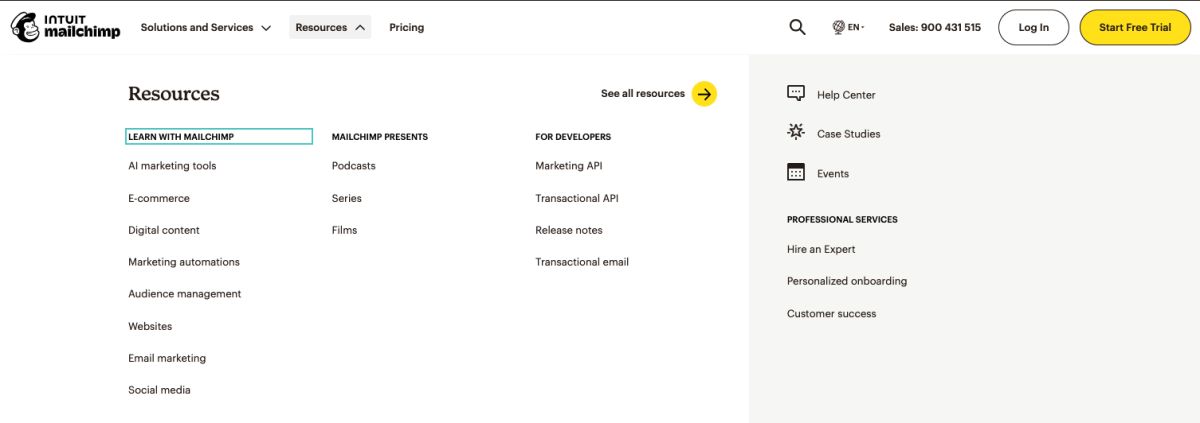Visit the Marketing API link
1200x423 pixels.
point(568,166)
